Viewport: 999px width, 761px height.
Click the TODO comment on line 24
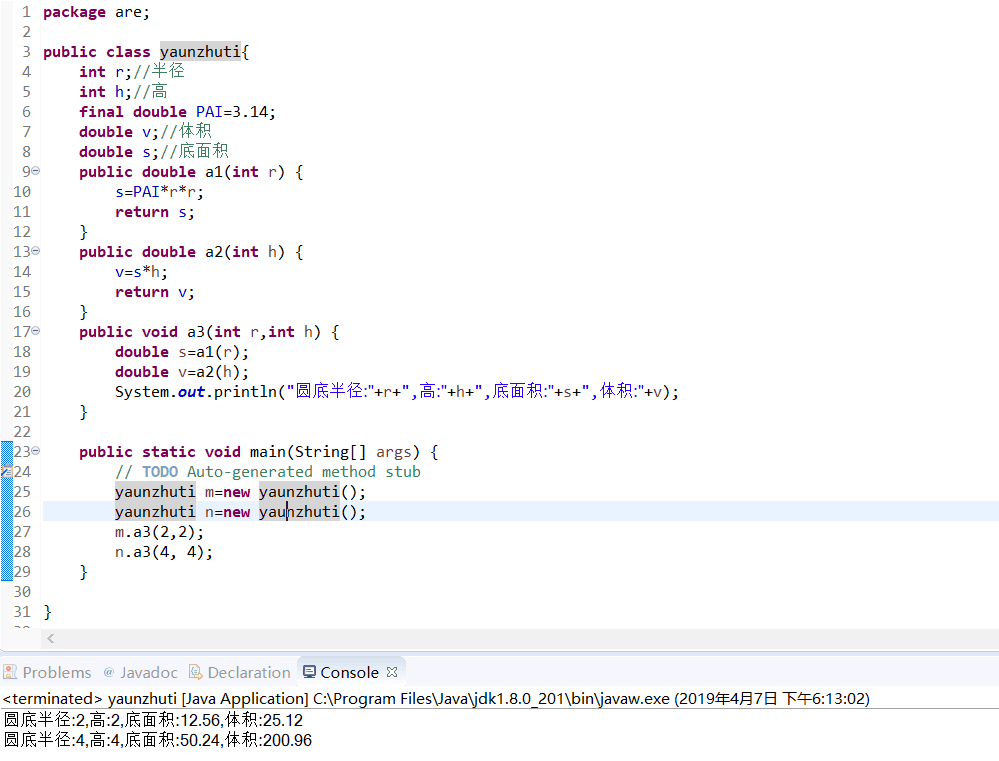pos(268,472)
